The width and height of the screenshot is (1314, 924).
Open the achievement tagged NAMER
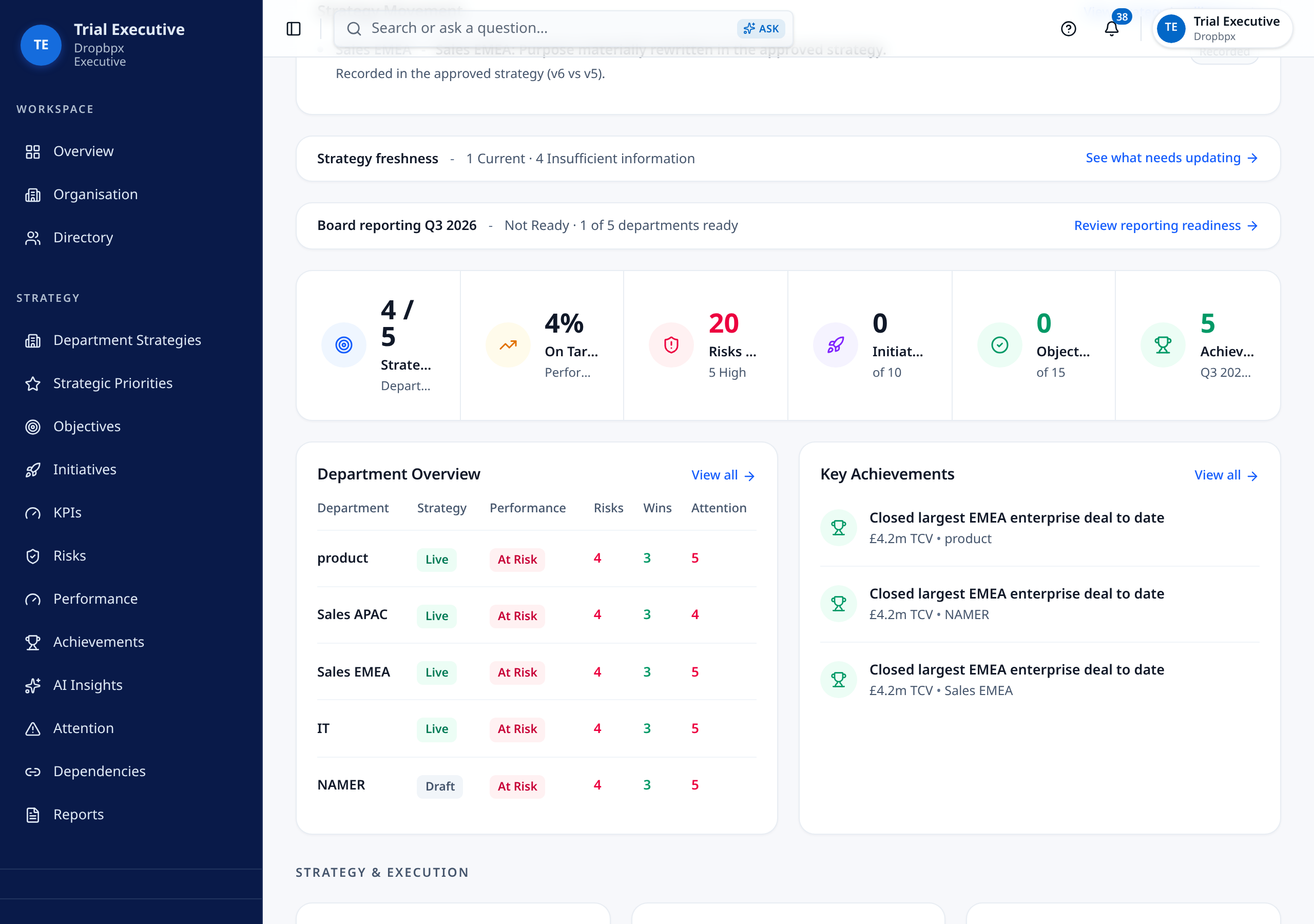coord(1039,604)
